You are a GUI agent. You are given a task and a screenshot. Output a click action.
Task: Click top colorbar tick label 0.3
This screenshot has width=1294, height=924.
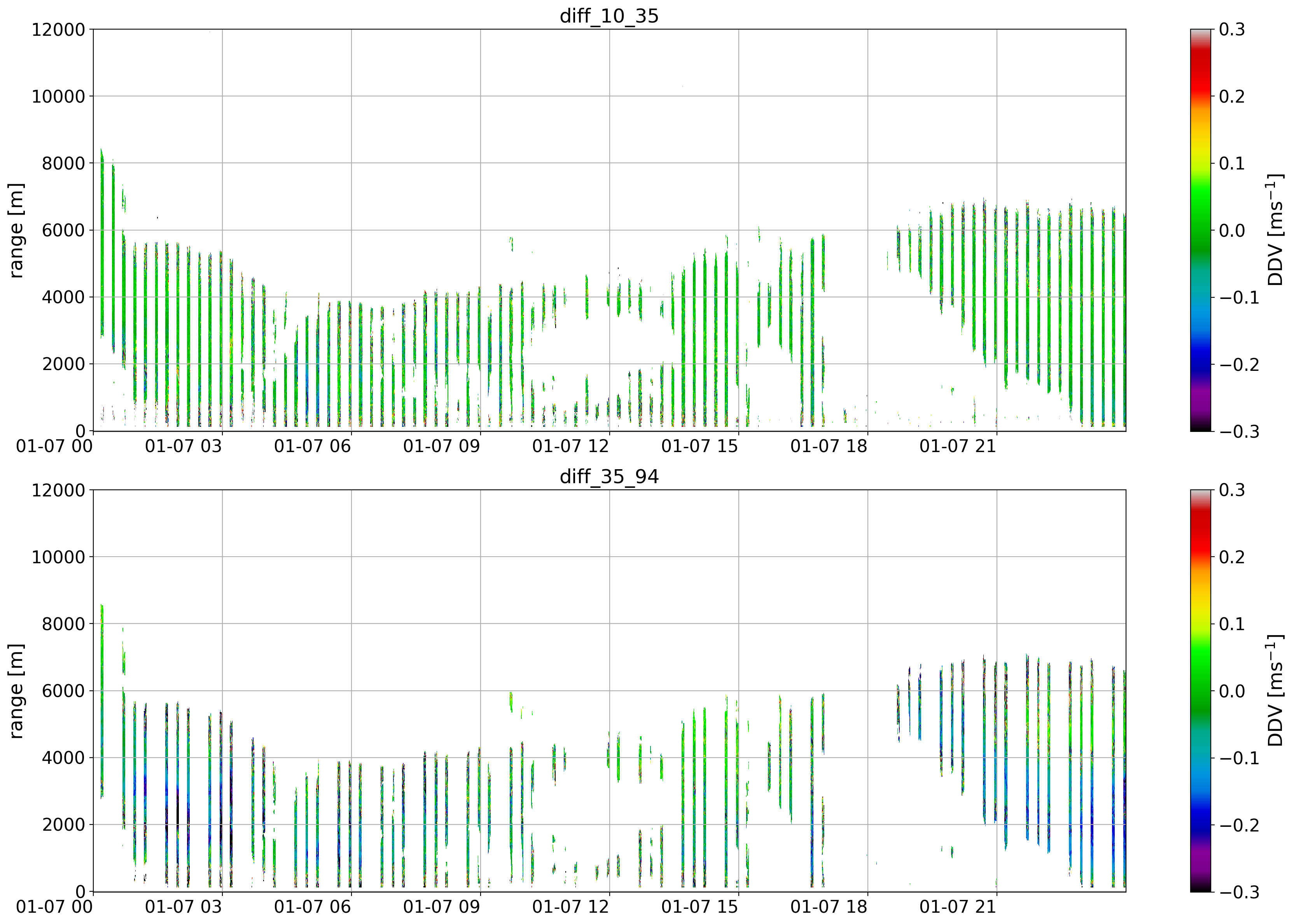click(x=1232, y=30)
